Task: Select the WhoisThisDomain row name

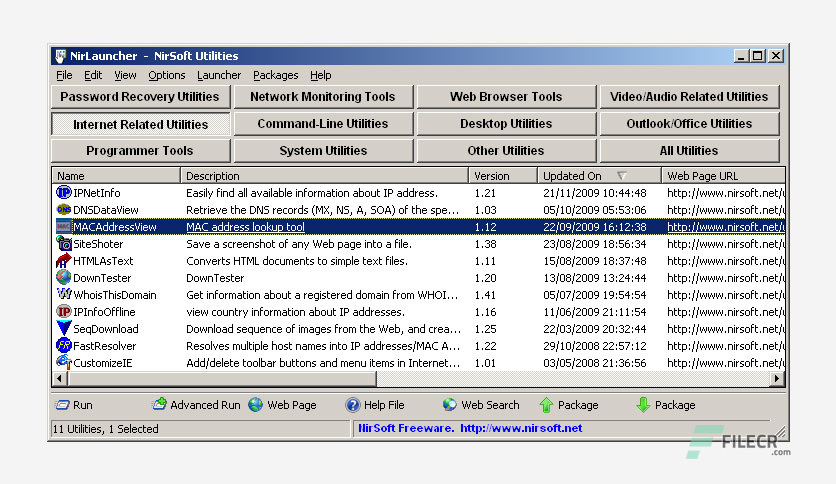Action: tap(115, 295)
